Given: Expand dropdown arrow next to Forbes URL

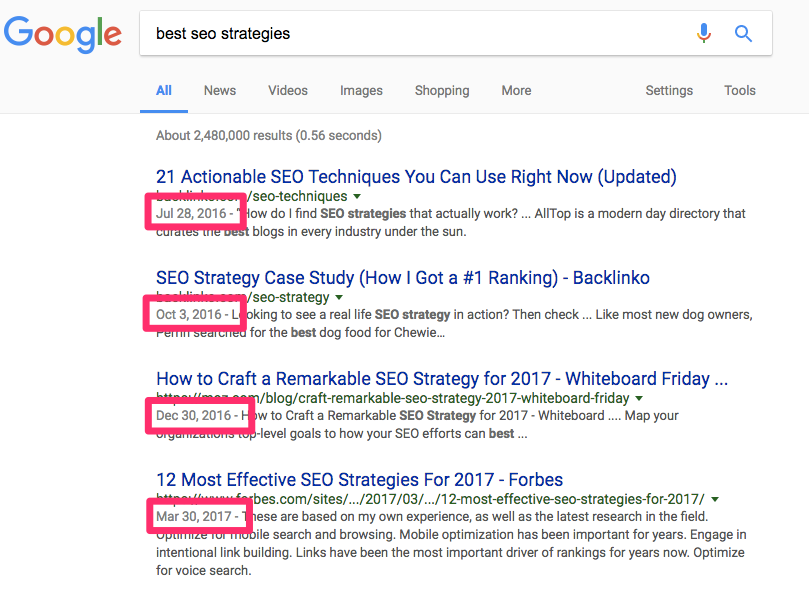Looking at the screenshot, I should [x=715, y=499].
